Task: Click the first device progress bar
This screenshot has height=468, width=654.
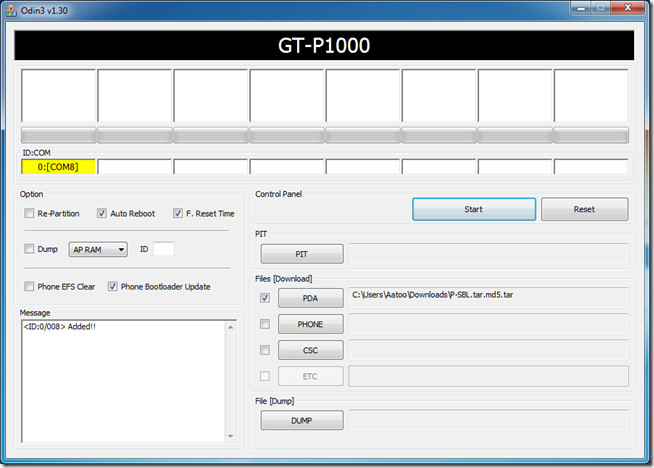Action: (x=58, y=136)
